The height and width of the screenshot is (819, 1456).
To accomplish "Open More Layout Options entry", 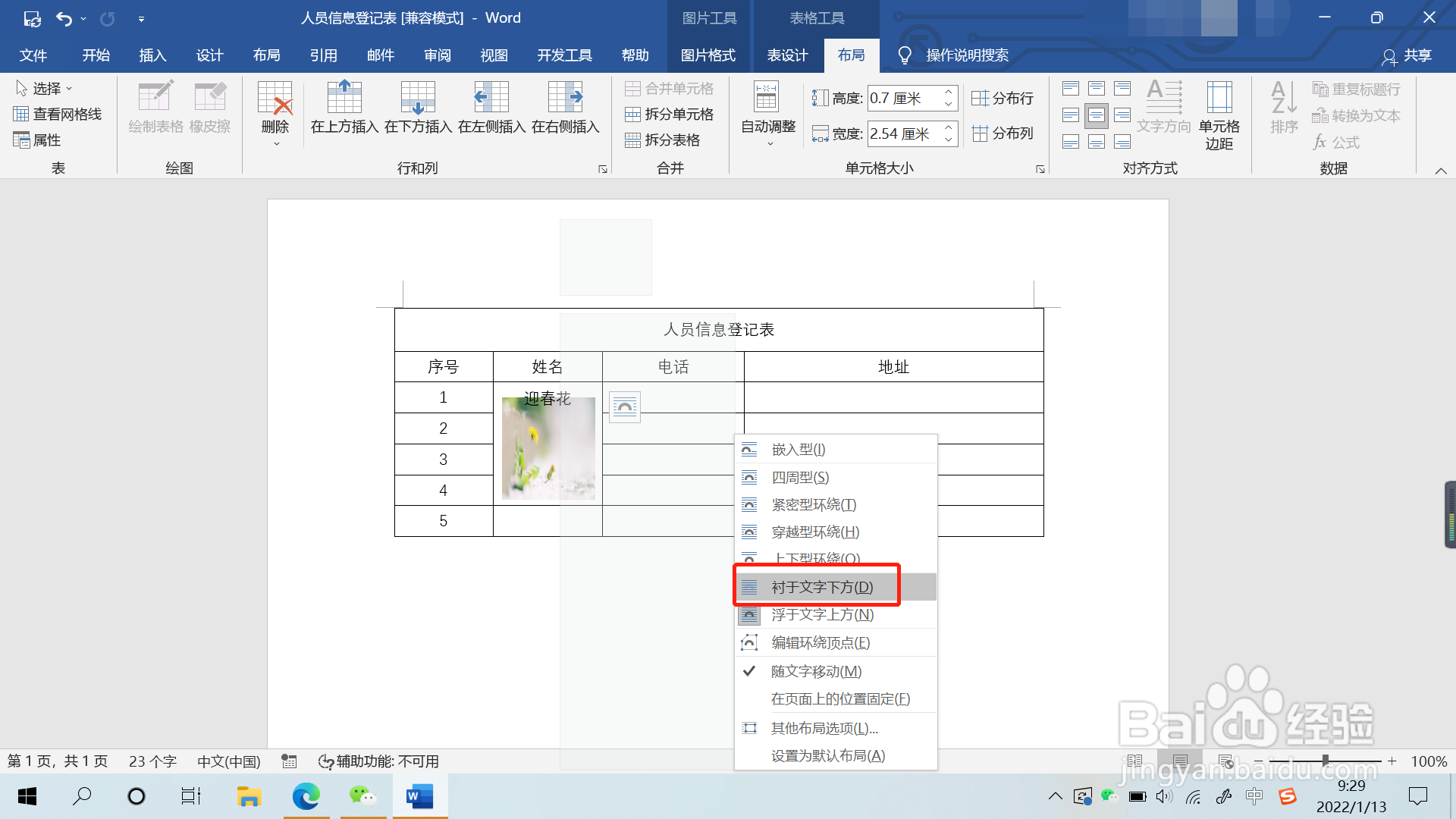I will click(x=824, y=728).
